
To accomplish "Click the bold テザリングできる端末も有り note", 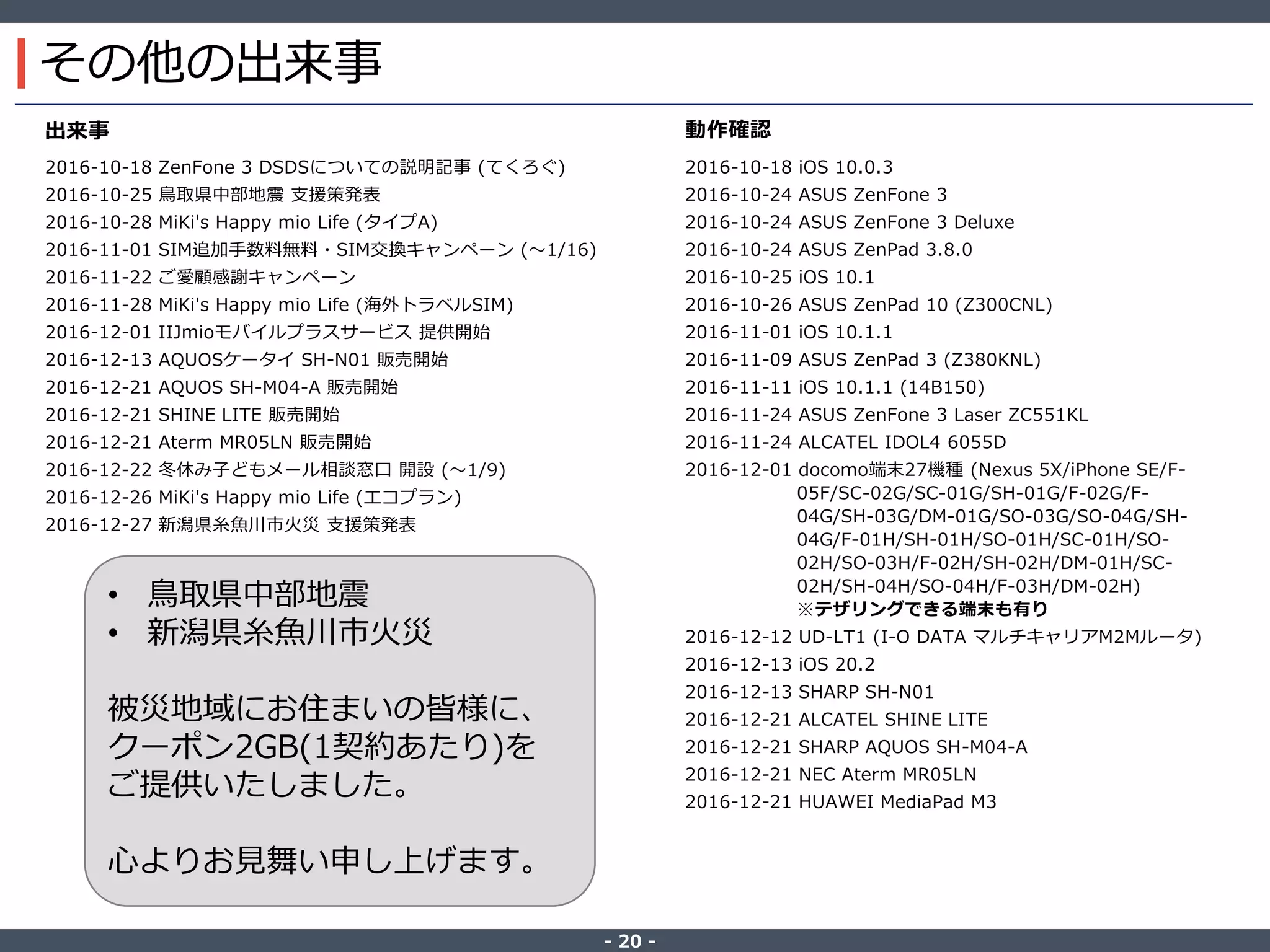I will pyautogui.click(x=922, y=609).
